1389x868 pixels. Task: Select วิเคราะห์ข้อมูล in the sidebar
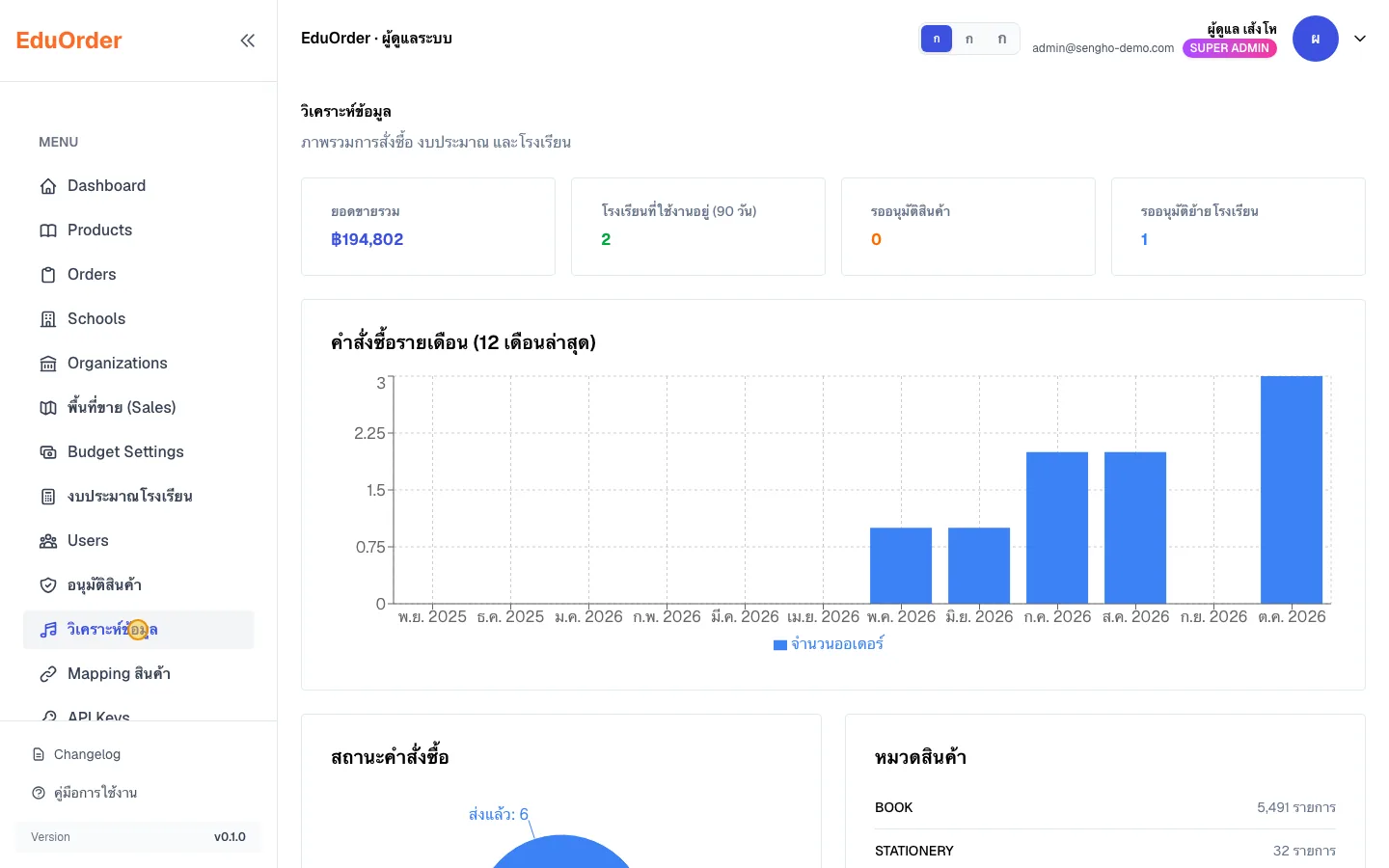(x=139, y=630)
